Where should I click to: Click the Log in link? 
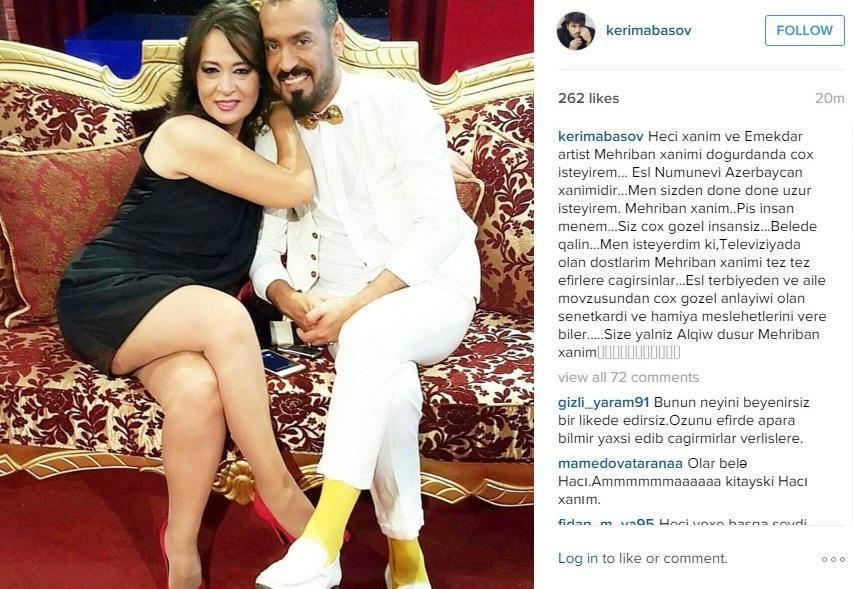[x=578, y=559]
